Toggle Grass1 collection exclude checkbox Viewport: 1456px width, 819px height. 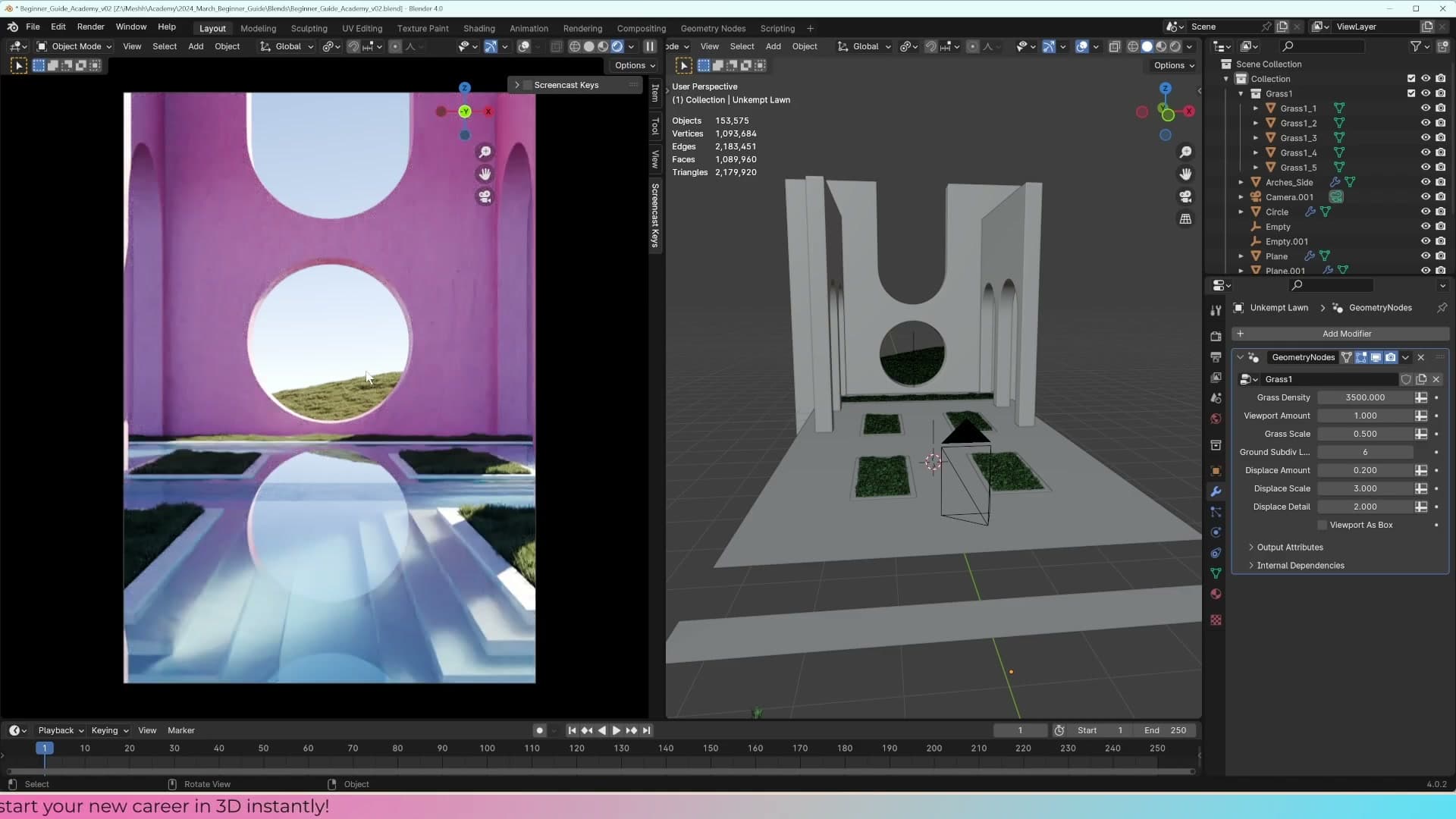click(1410, 93)
